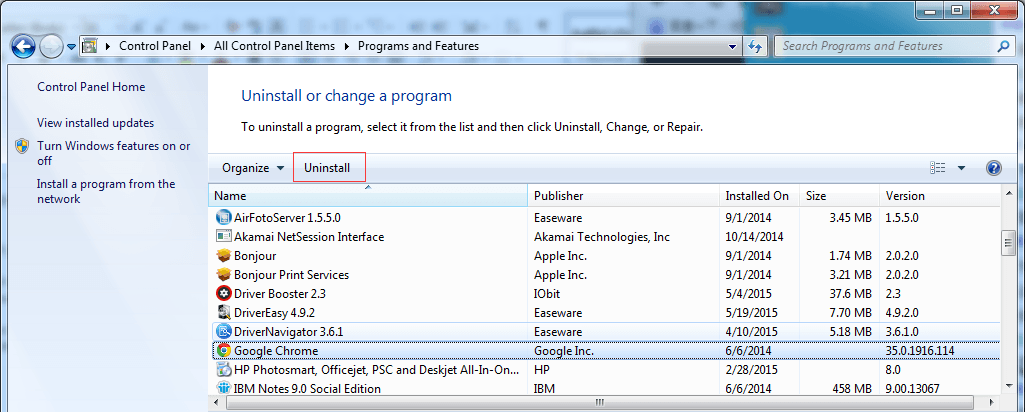This screenshot has height=412, width=1025.
Task: Open the help question mark icon
Action: (993, 168)
